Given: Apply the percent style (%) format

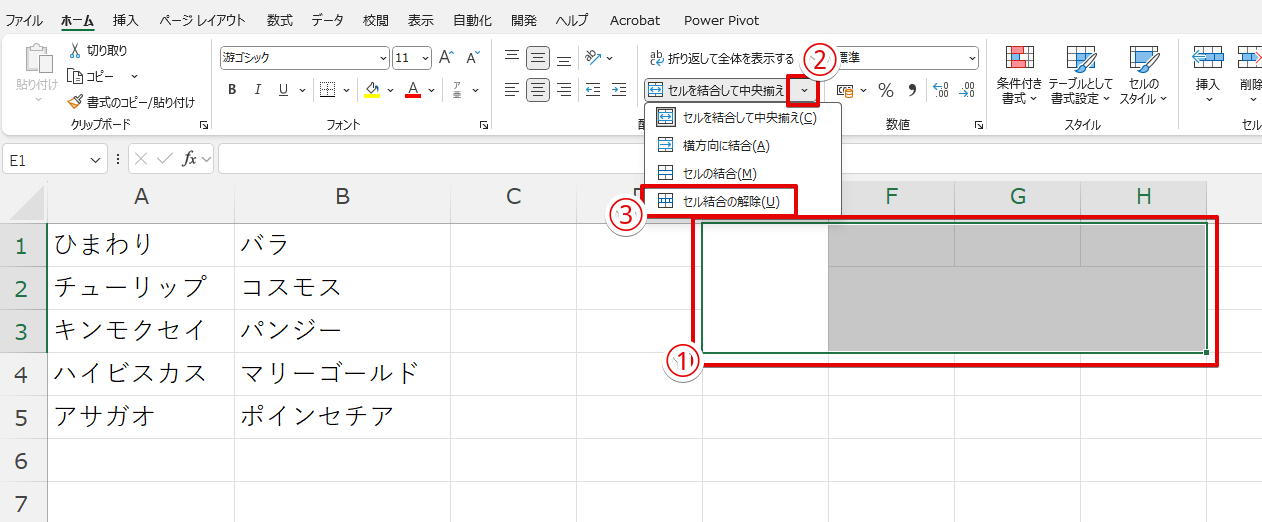Looking at the screenshot, I should tap(886, 90).
